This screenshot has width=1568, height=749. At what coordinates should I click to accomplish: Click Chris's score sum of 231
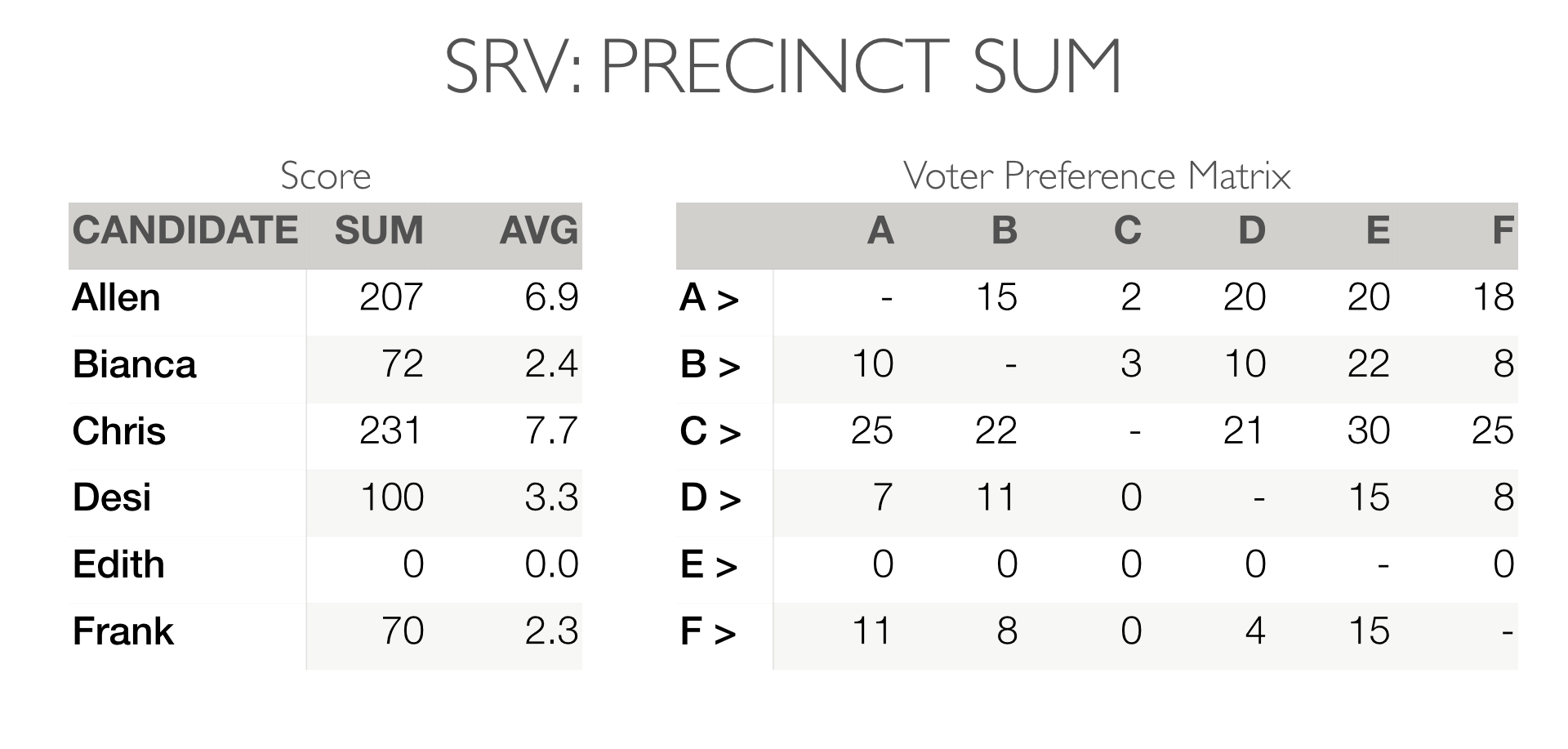click(x=391, y=430)
